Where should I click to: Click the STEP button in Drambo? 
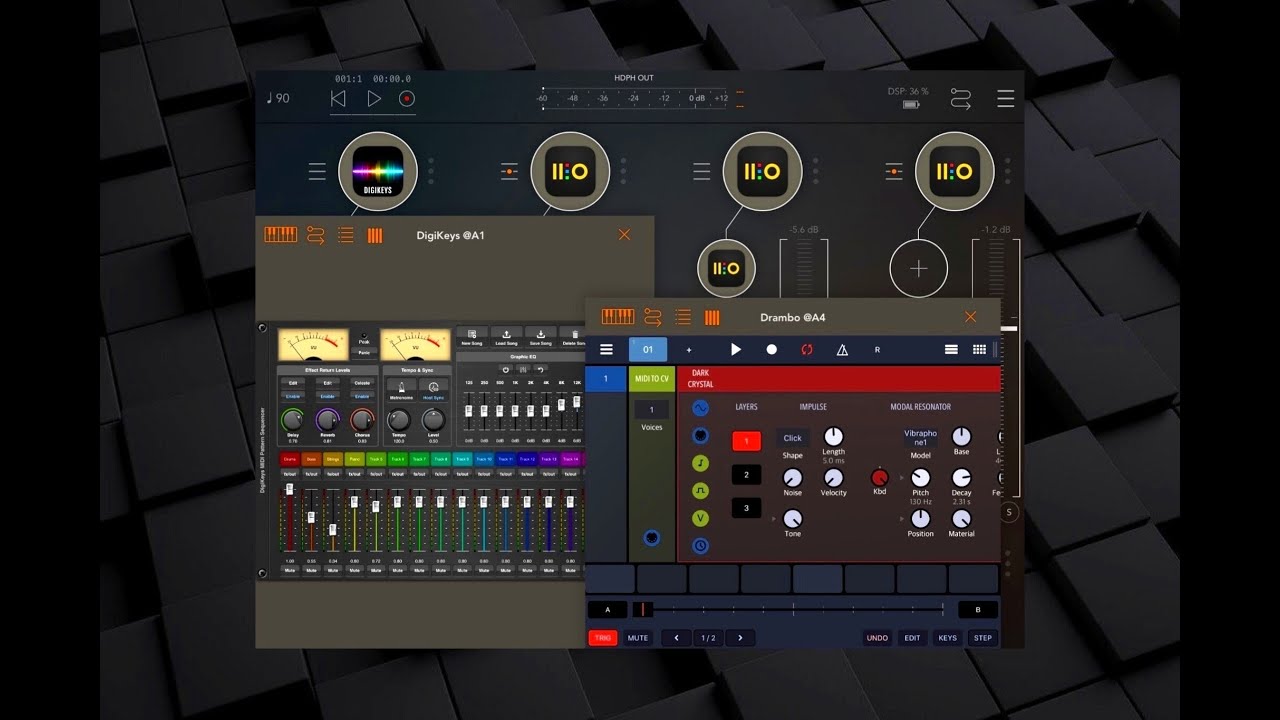(983, 638)
